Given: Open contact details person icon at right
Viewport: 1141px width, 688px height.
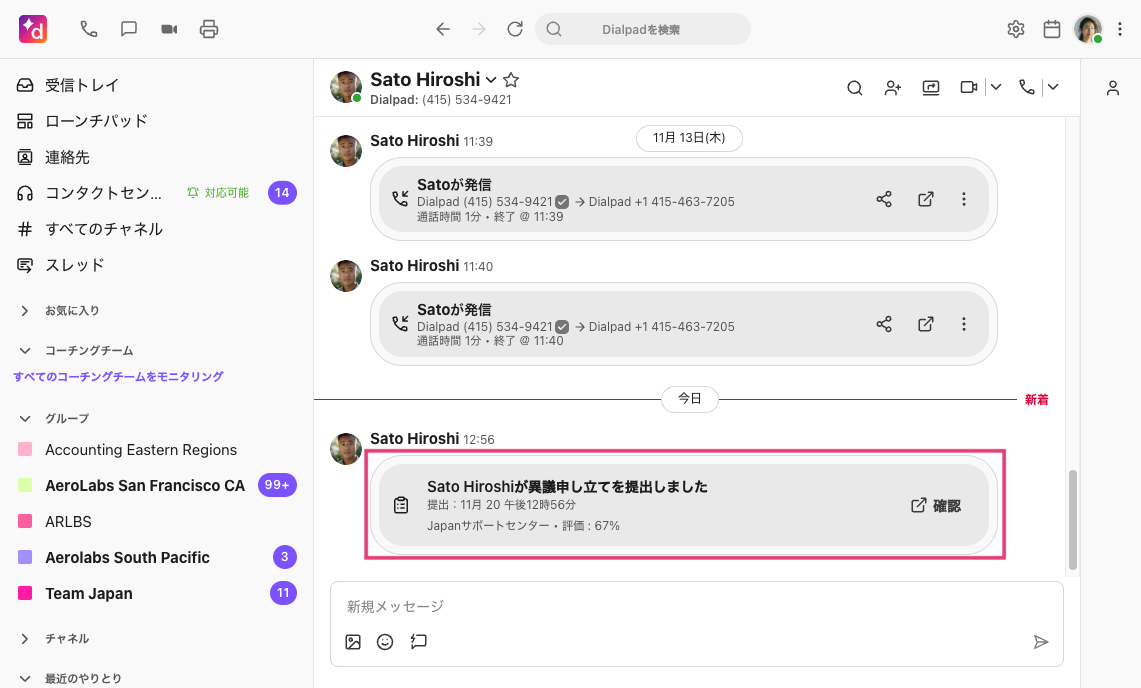Looking at the screenshot, I should (1113, 89).
